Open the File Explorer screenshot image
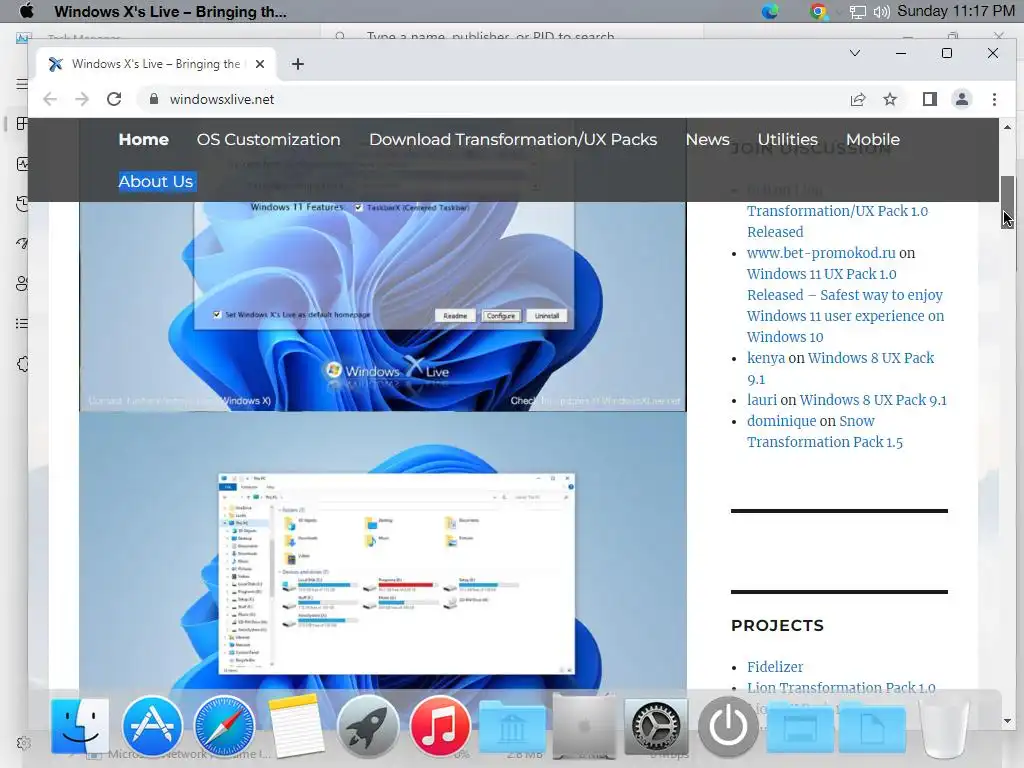The image size is (1024, 768). tap(383, 552)
